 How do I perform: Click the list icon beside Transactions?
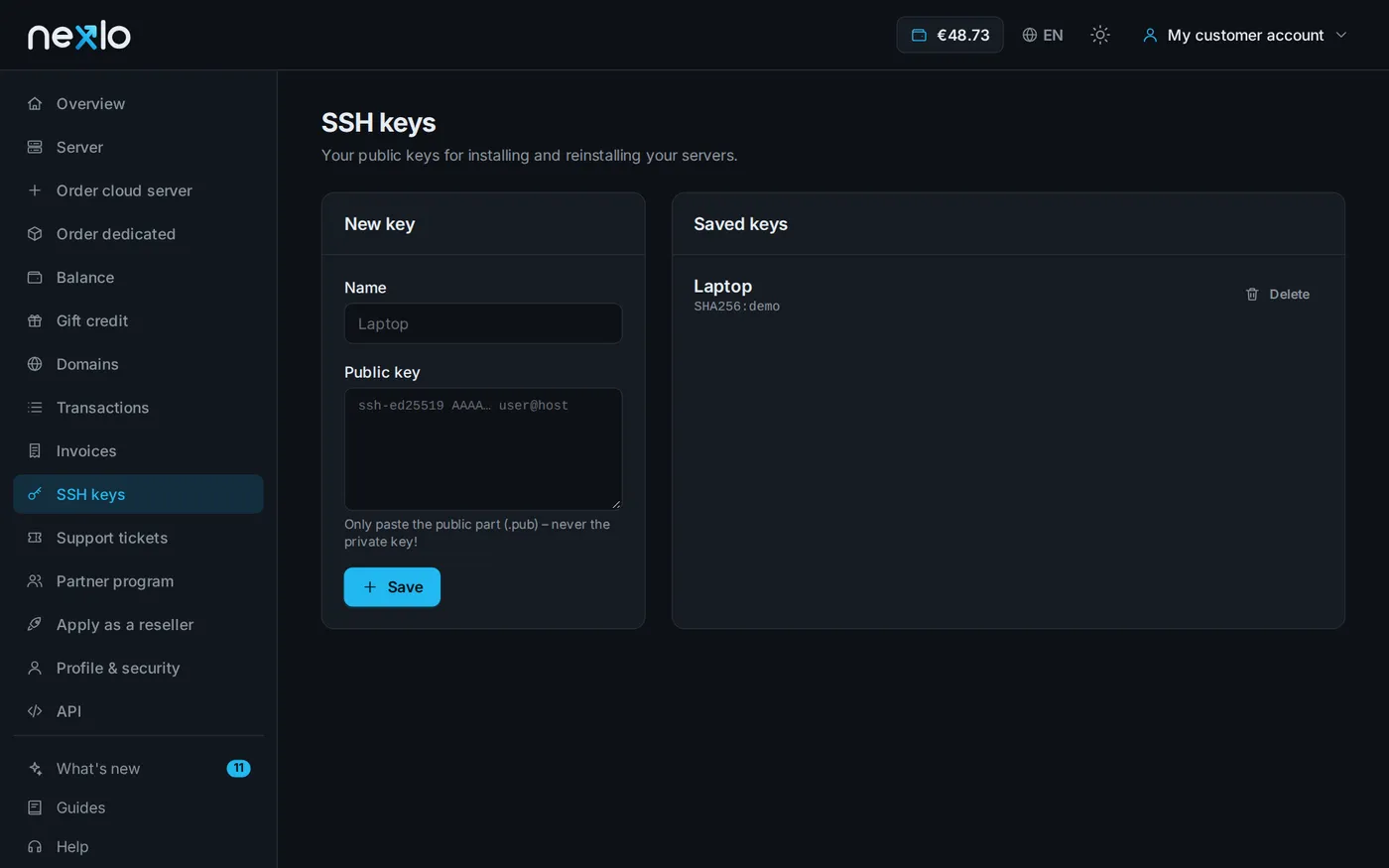click(x=35, y=408)
